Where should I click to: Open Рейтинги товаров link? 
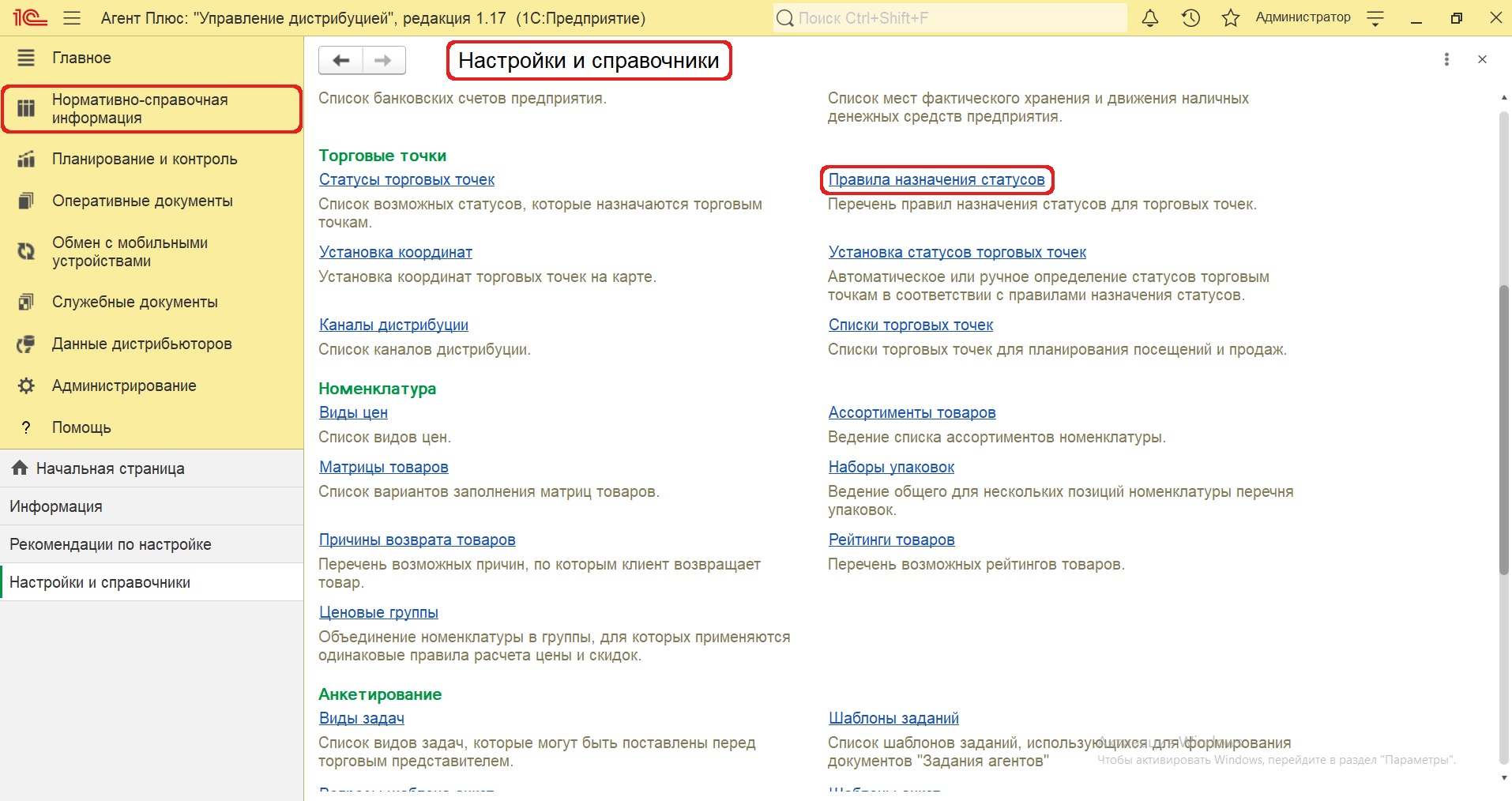(x=891, y=540)
